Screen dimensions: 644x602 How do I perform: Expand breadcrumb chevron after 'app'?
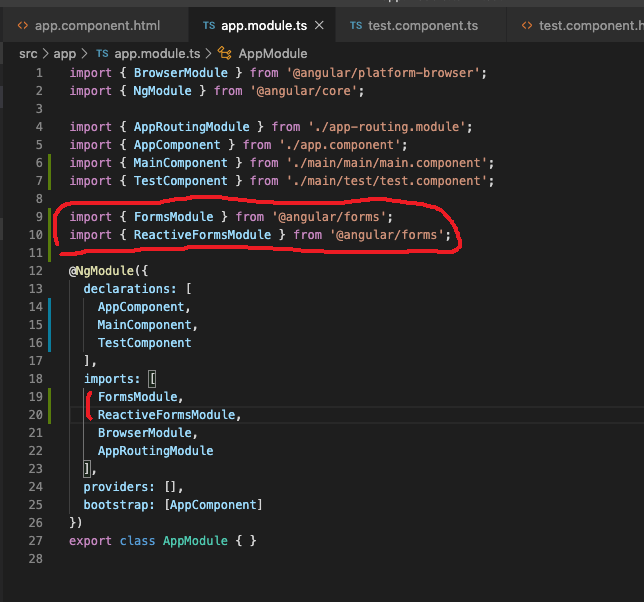84,53
